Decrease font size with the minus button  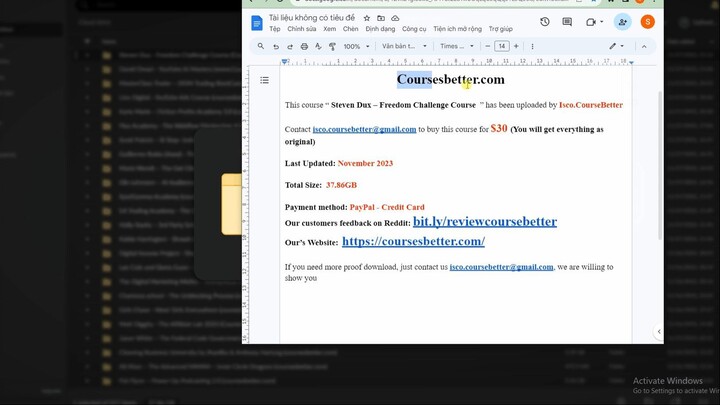coord(488,46)
